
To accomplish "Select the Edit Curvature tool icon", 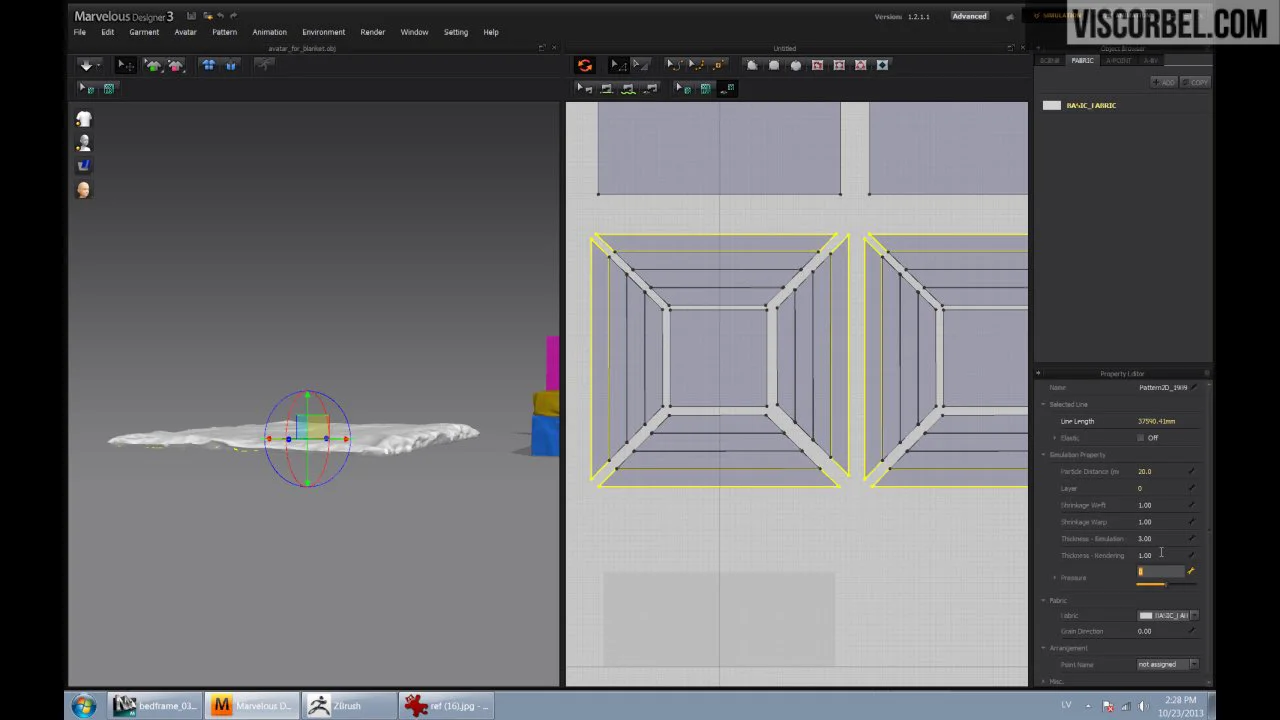I will (x=674, y=65).
